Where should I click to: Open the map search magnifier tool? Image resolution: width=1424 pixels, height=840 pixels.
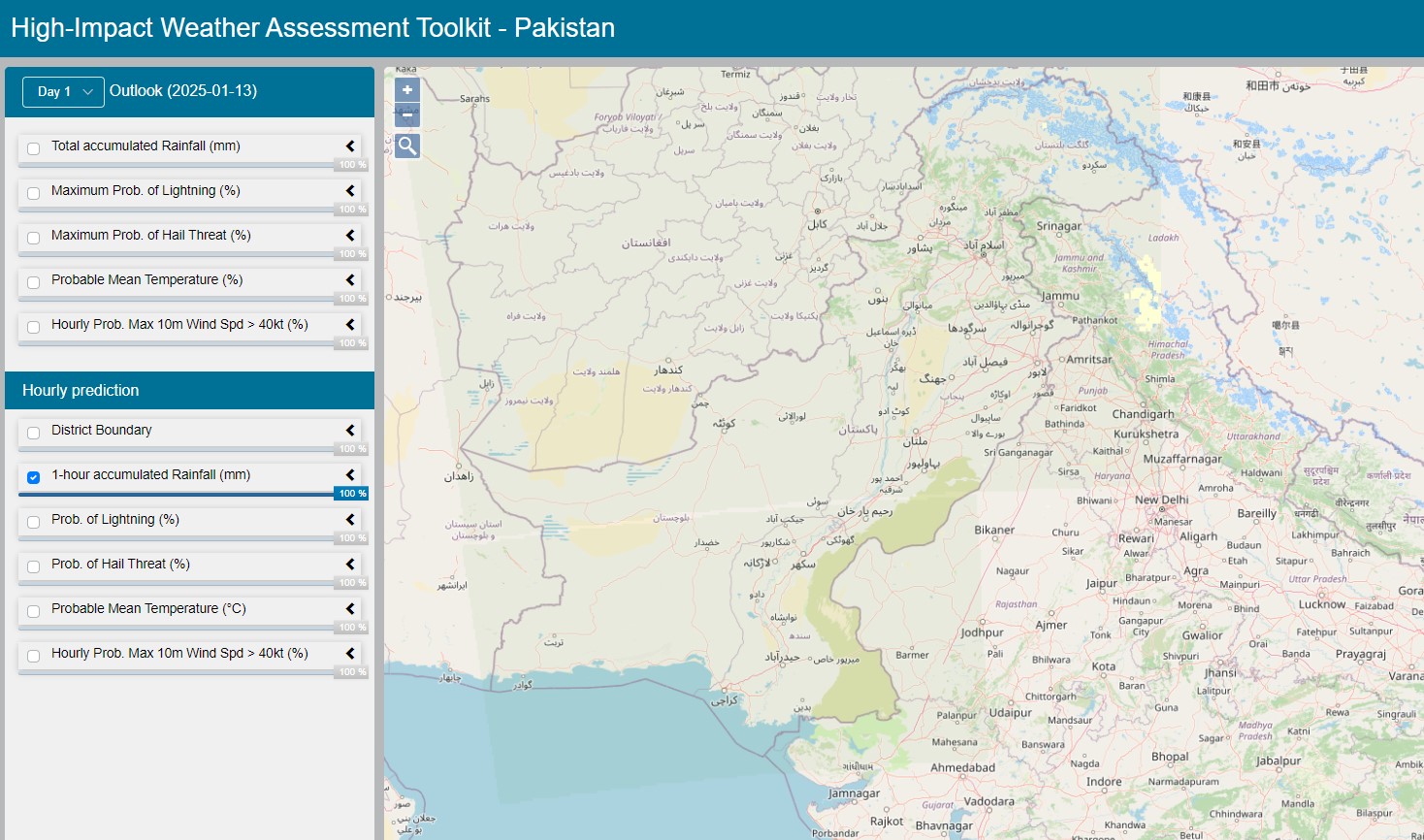coord(407,146)
